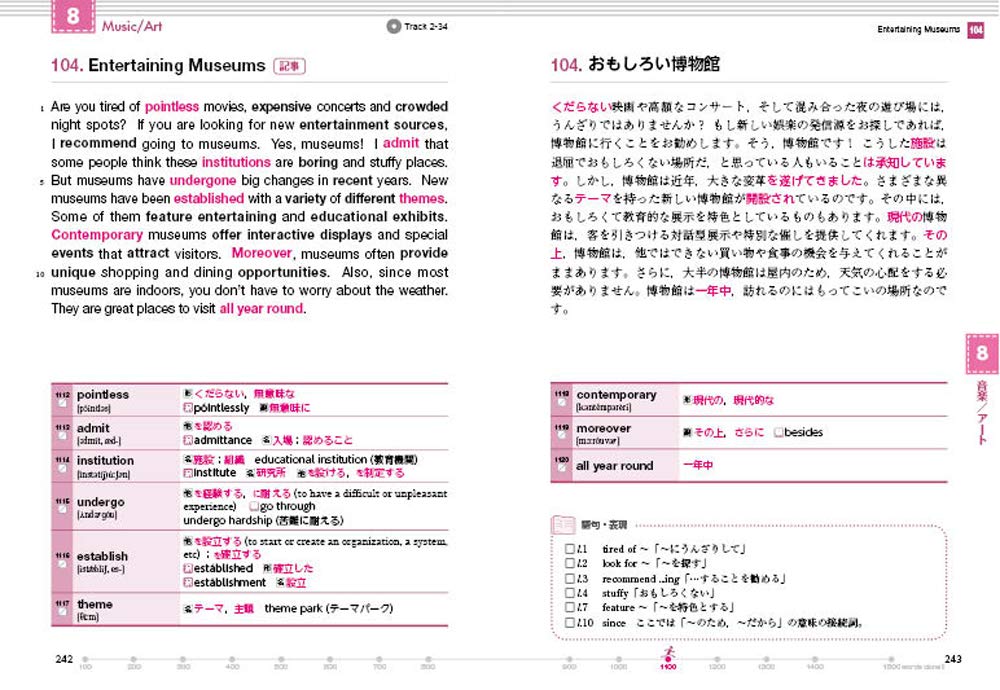Click the chapter 8 badge above 音楽/アート
Viewport: 1000px width, 690px height.
982,353
